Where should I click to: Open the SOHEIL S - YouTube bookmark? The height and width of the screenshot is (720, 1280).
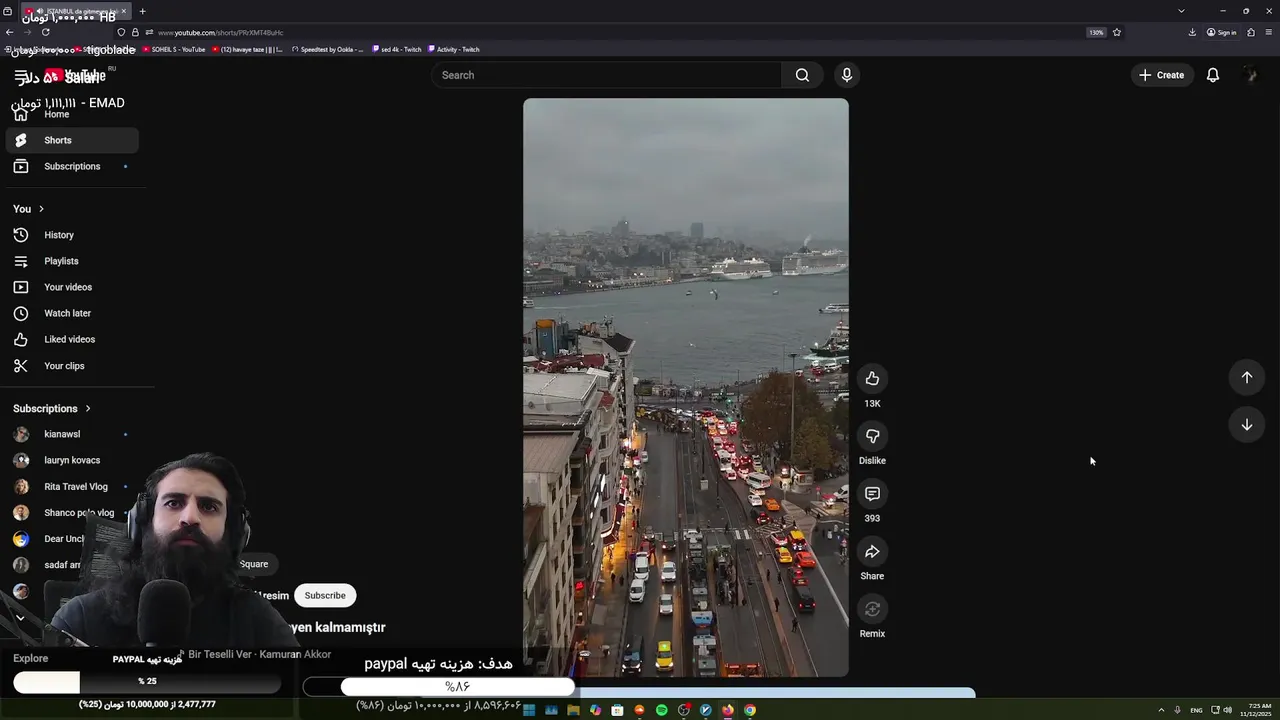(x=174, y=49)
